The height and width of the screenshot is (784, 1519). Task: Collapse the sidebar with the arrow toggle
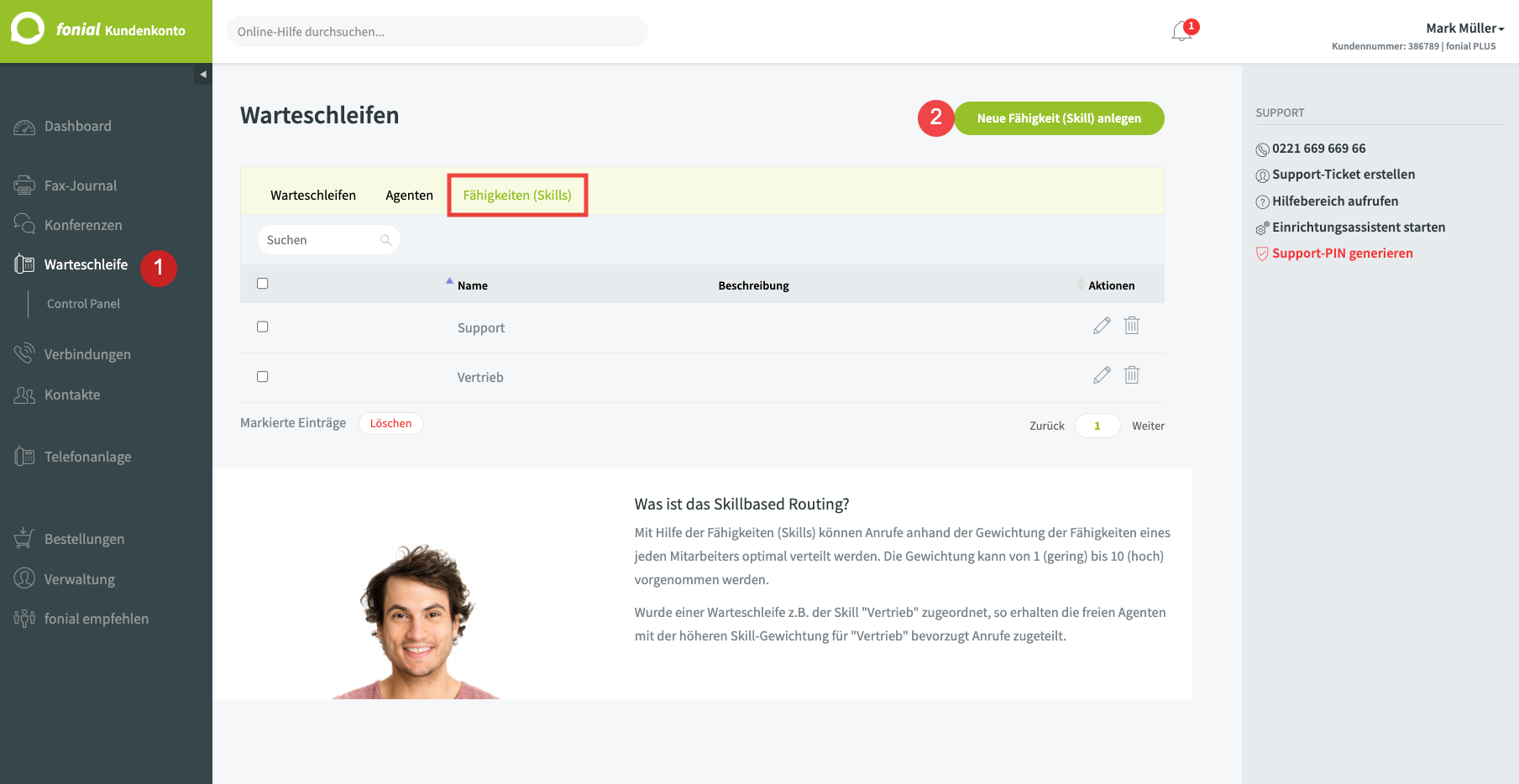point(202,75)
